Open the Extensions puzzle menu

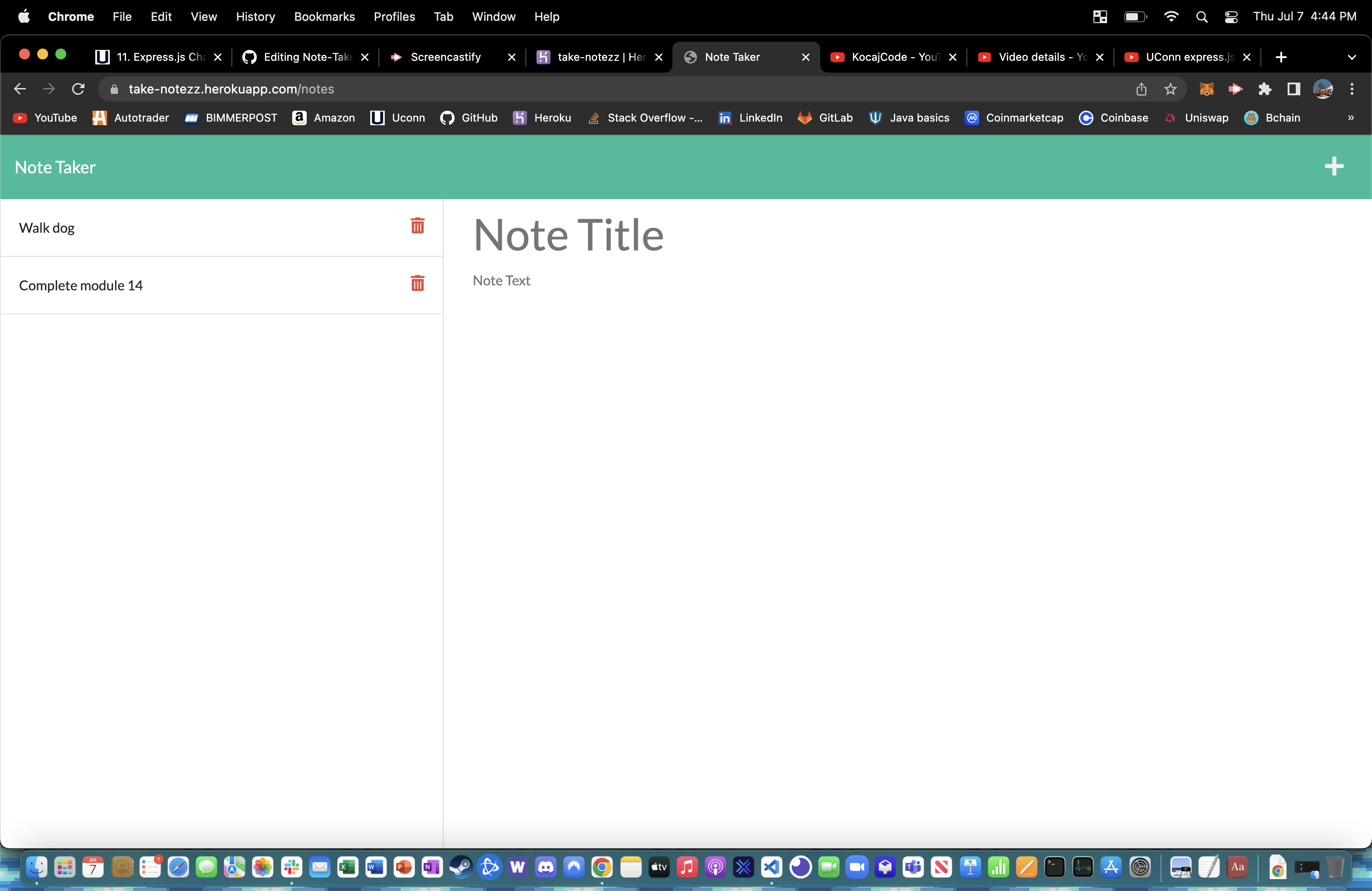(x=1265, y=89)
